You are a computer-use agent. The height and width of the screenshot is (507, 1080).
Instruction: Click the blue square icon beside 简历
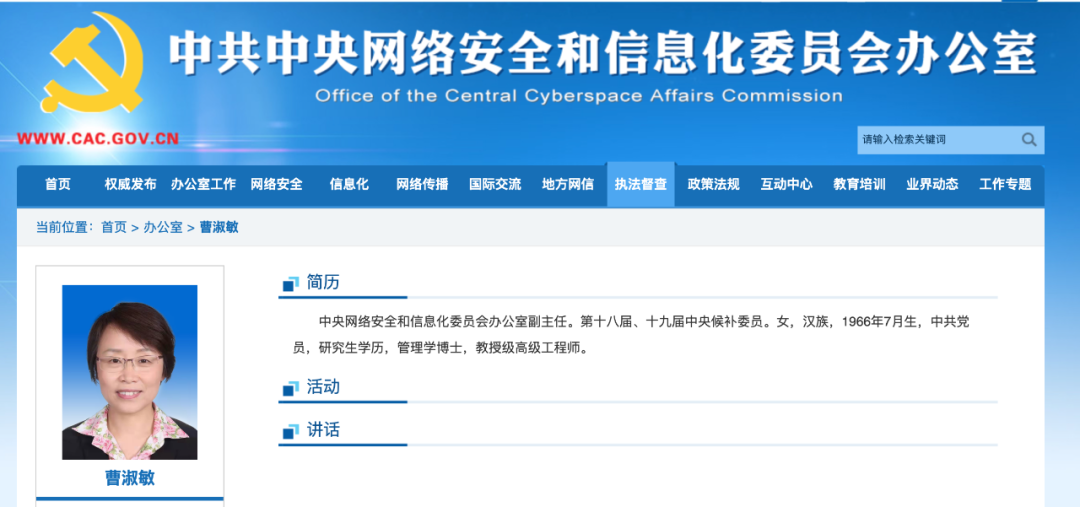point(291,283)
